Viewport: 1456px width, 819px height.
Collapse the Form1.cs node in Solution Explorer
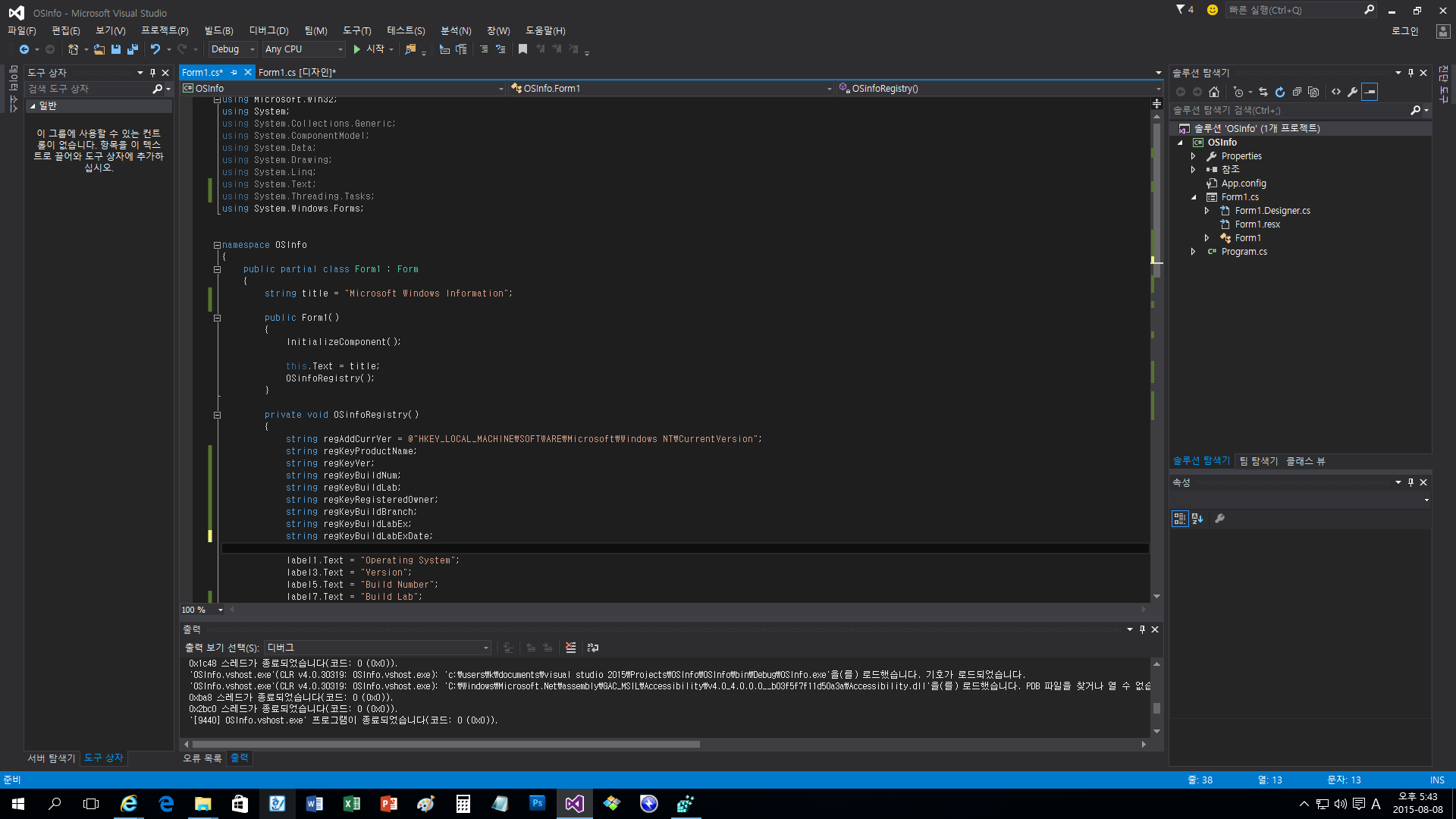[1194, 197]
